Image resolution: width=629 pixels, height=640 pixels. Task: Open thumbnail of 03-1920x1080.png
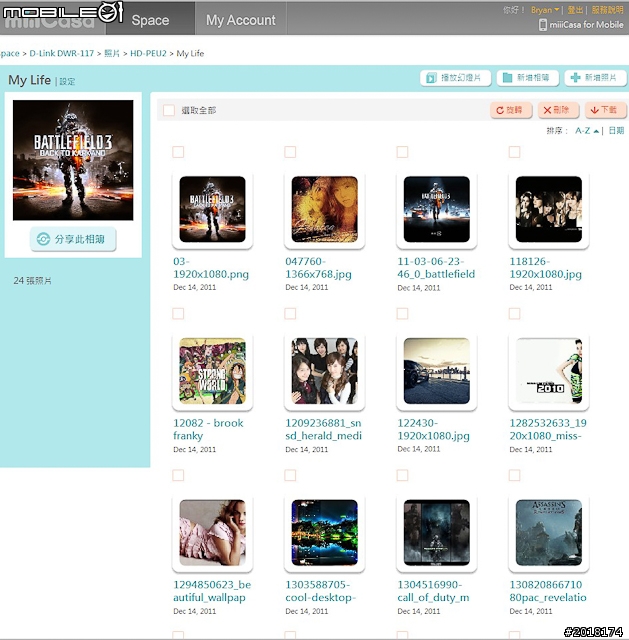213,209
